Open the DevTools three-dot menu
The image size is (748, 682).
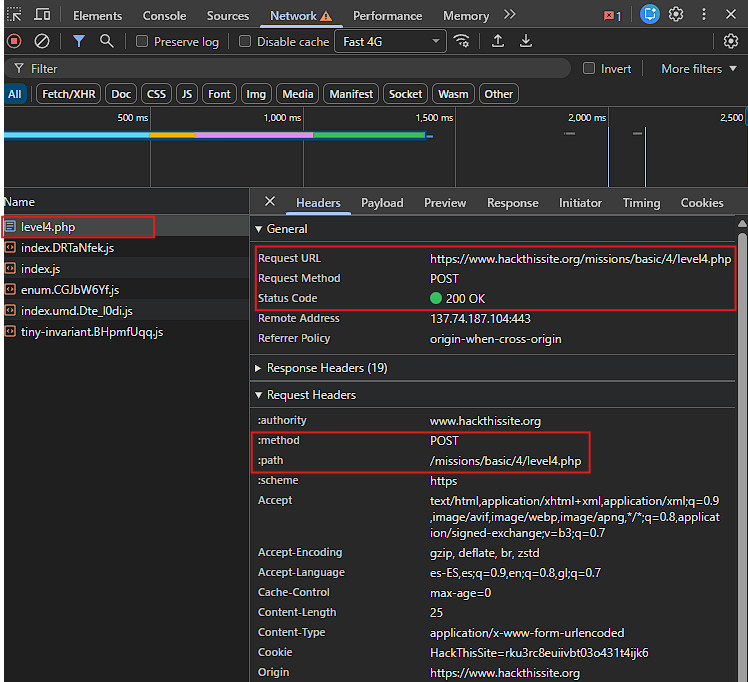[704, 14]
